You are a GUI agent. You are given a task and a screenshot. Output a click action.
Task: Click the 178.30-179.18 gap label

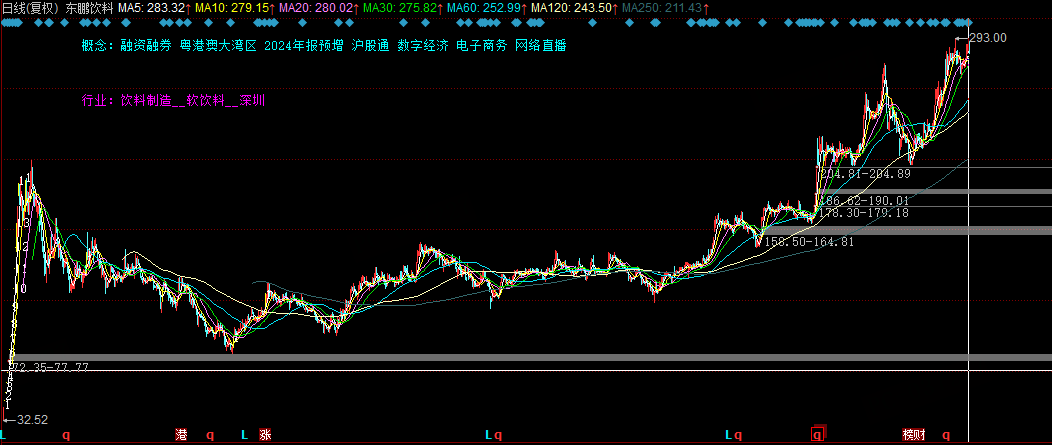[864, 213]
